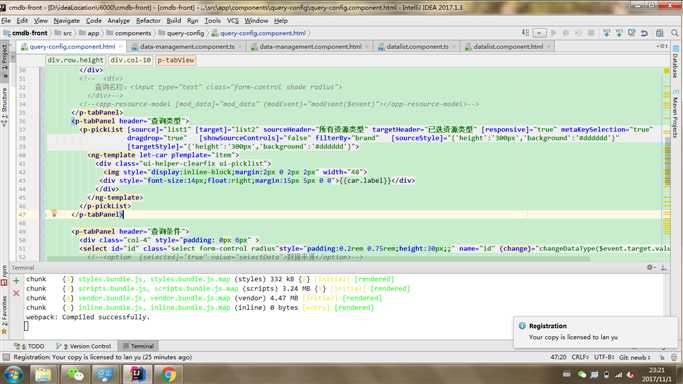683x384 pixels.
Task: Click div.row.height breadcrumb in editor
Action: (x=75, y=60)
